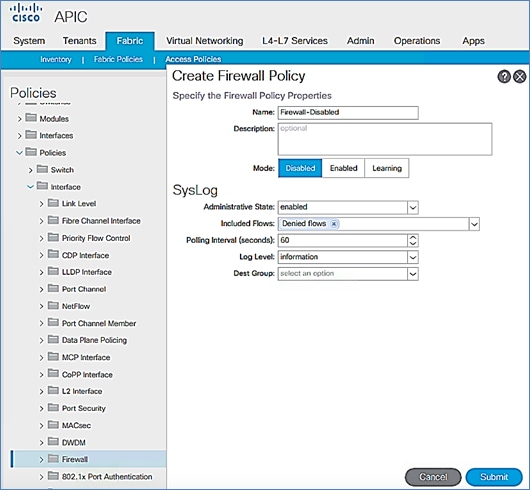Click the CDP Interface folder icon
The width and height of the screenshot is (530, 490).
53,254
